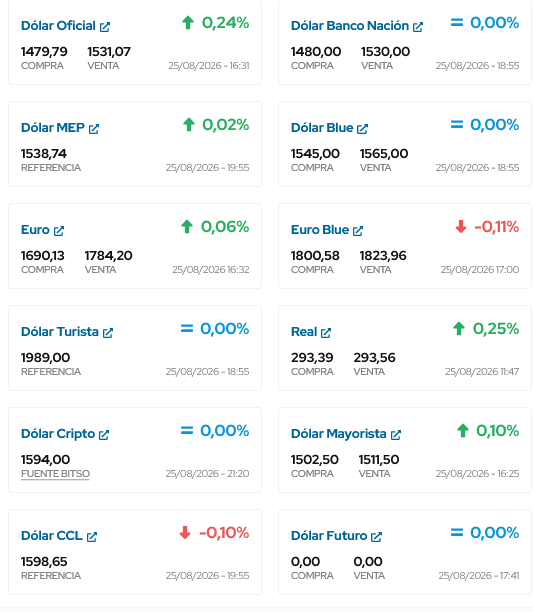
Task: Open external link icon beside Dólar Oficial
Action: [105, 27]
